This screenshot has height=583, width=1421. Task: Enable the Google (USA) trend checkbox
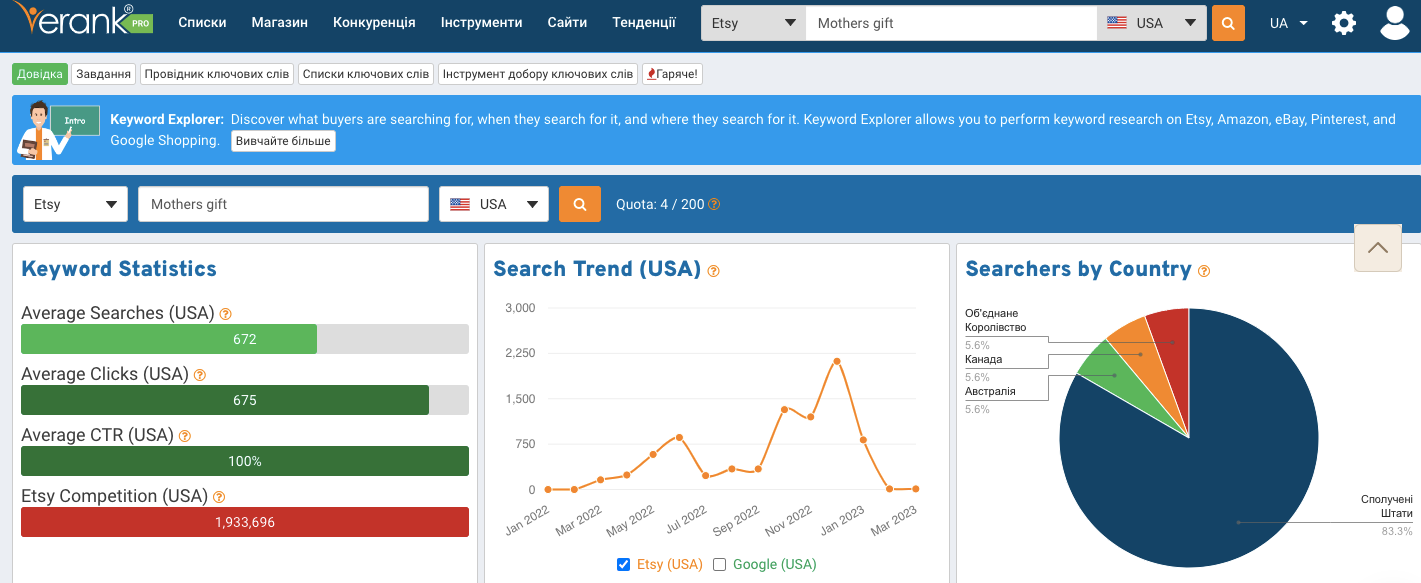coord(719,564)
